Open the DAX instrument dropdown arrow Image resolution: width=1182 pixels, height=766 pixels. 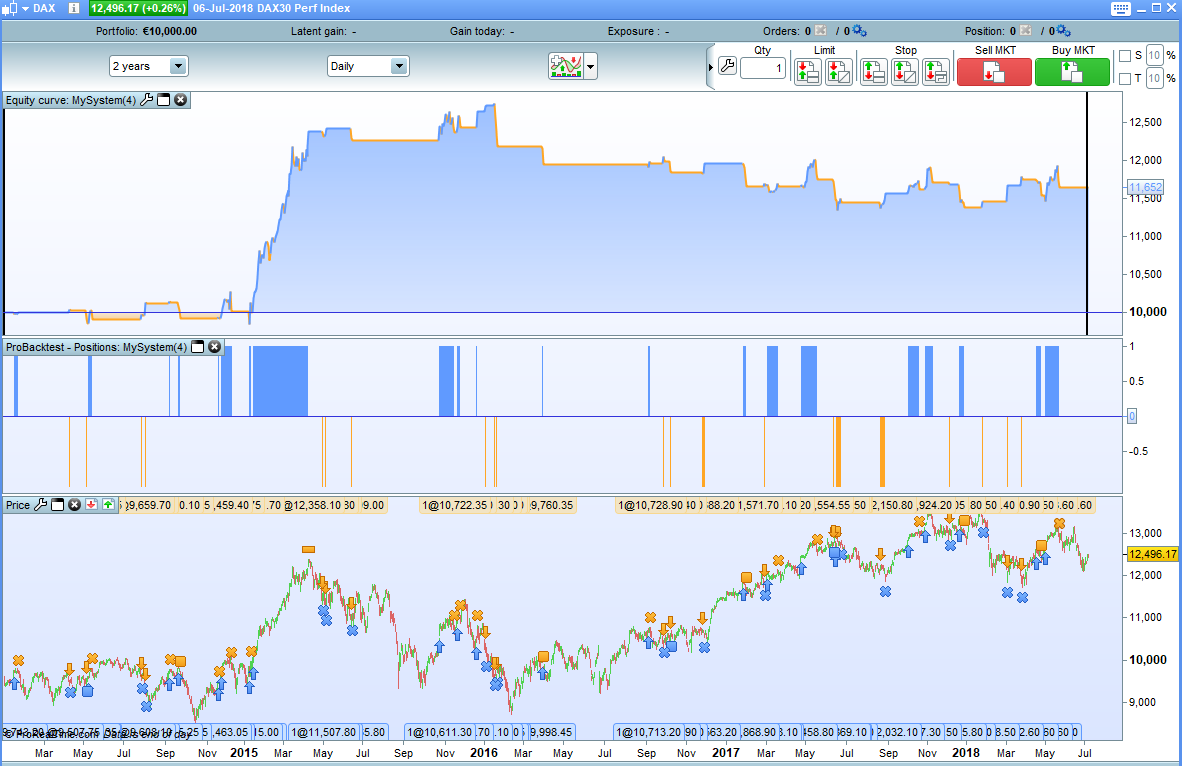[x=25, y=8]
